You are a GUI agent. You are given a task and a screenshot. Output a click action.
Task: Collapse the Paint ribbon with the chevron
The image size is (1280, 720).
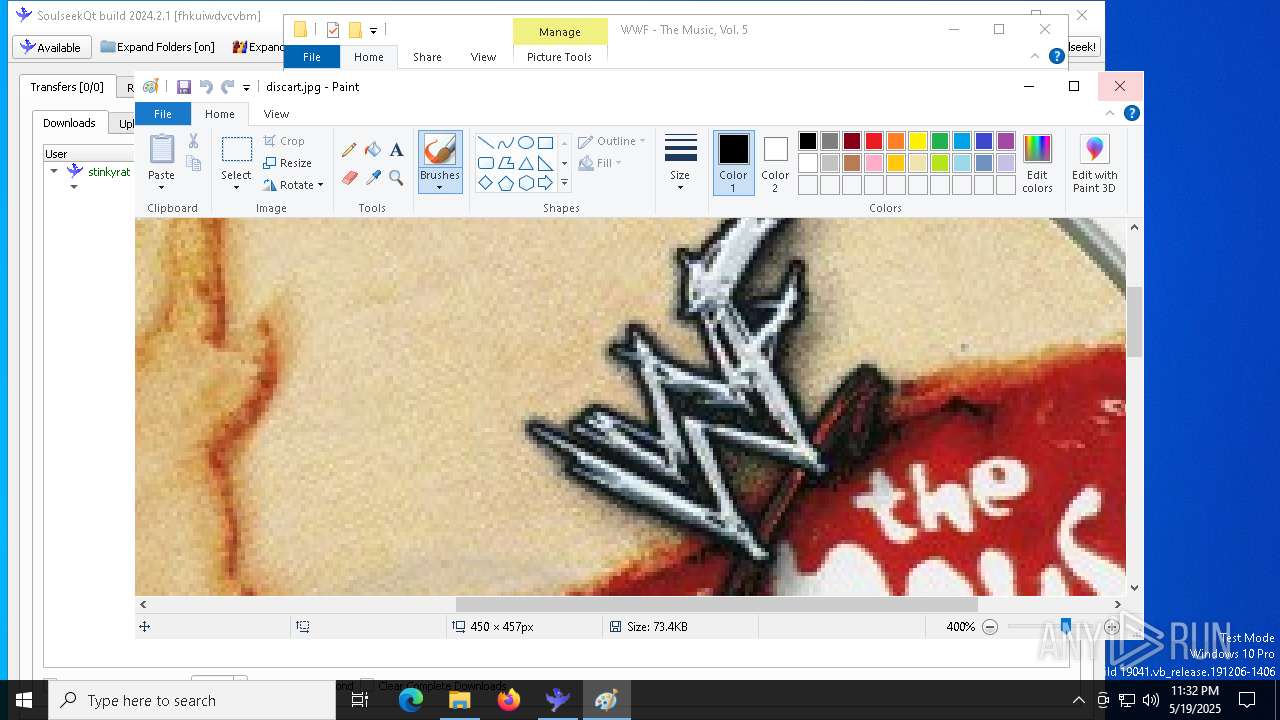point(1109,114)
